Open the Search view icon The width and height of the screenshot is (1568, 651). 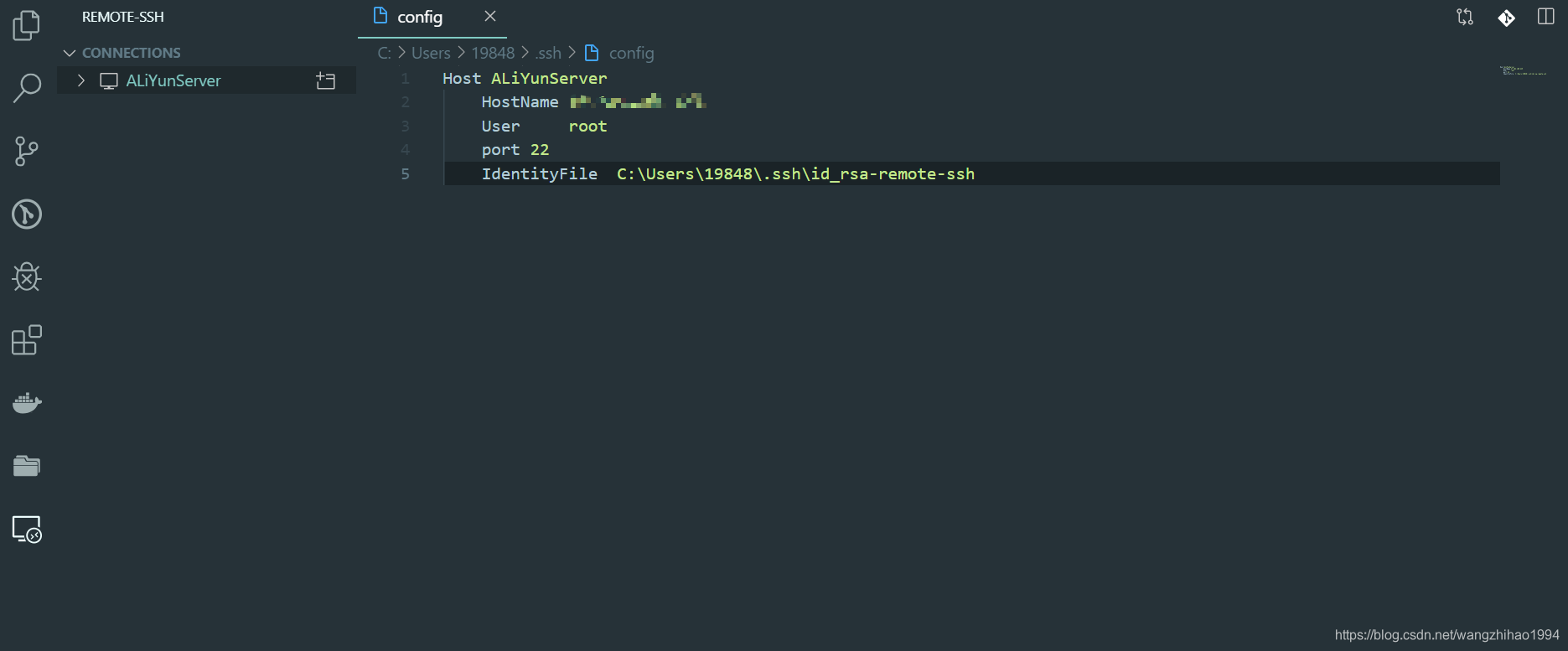[27, 88]
